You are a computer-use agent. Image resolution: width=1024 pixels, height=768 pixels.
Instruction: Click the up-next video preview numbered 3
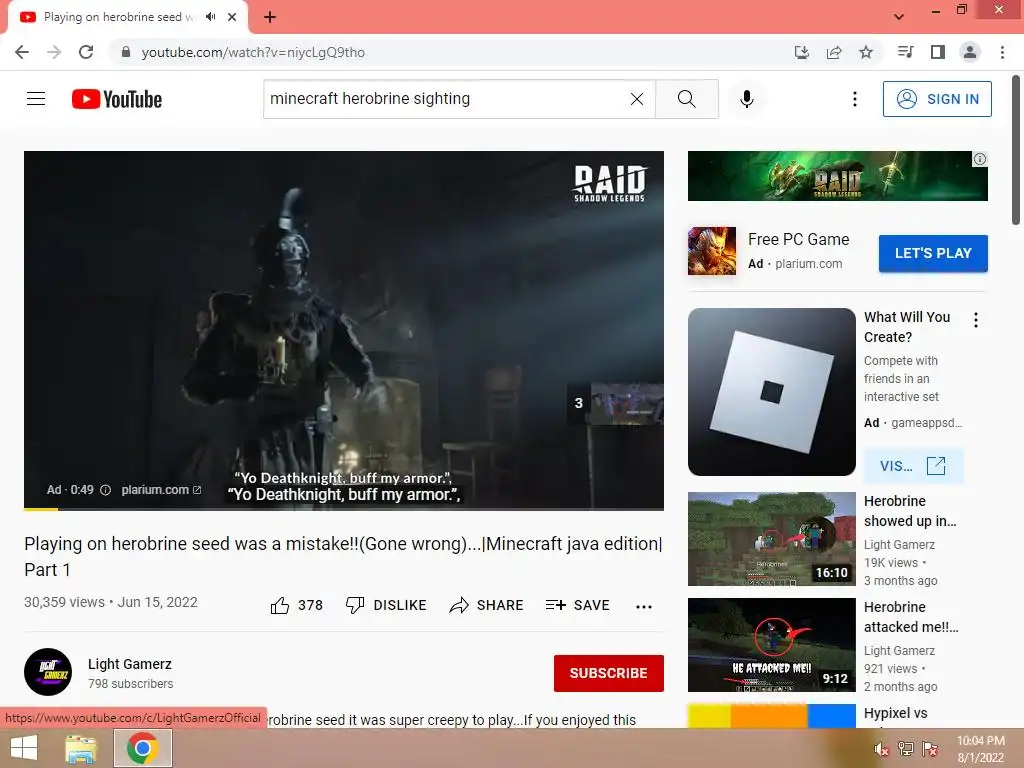[x=616, y=403]
